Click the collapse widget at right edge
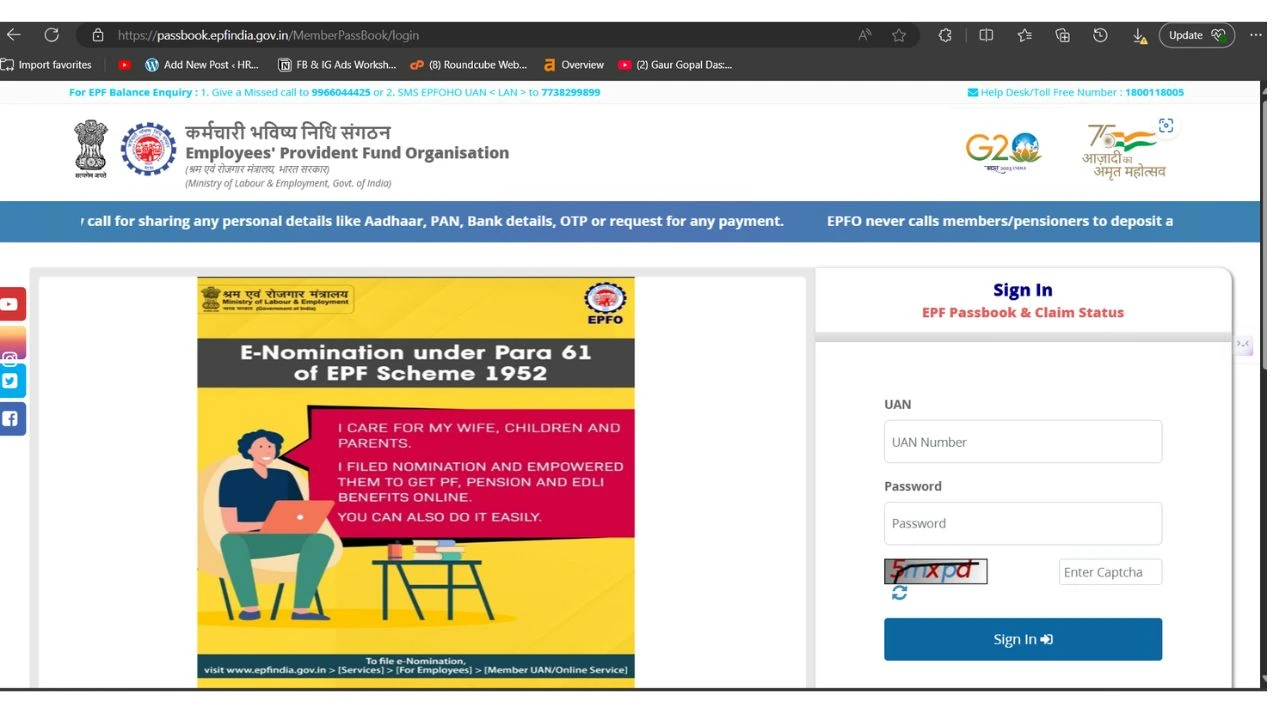Image resolution: width=1280 pixels, height=720 pixels. tap(1243, 344)
